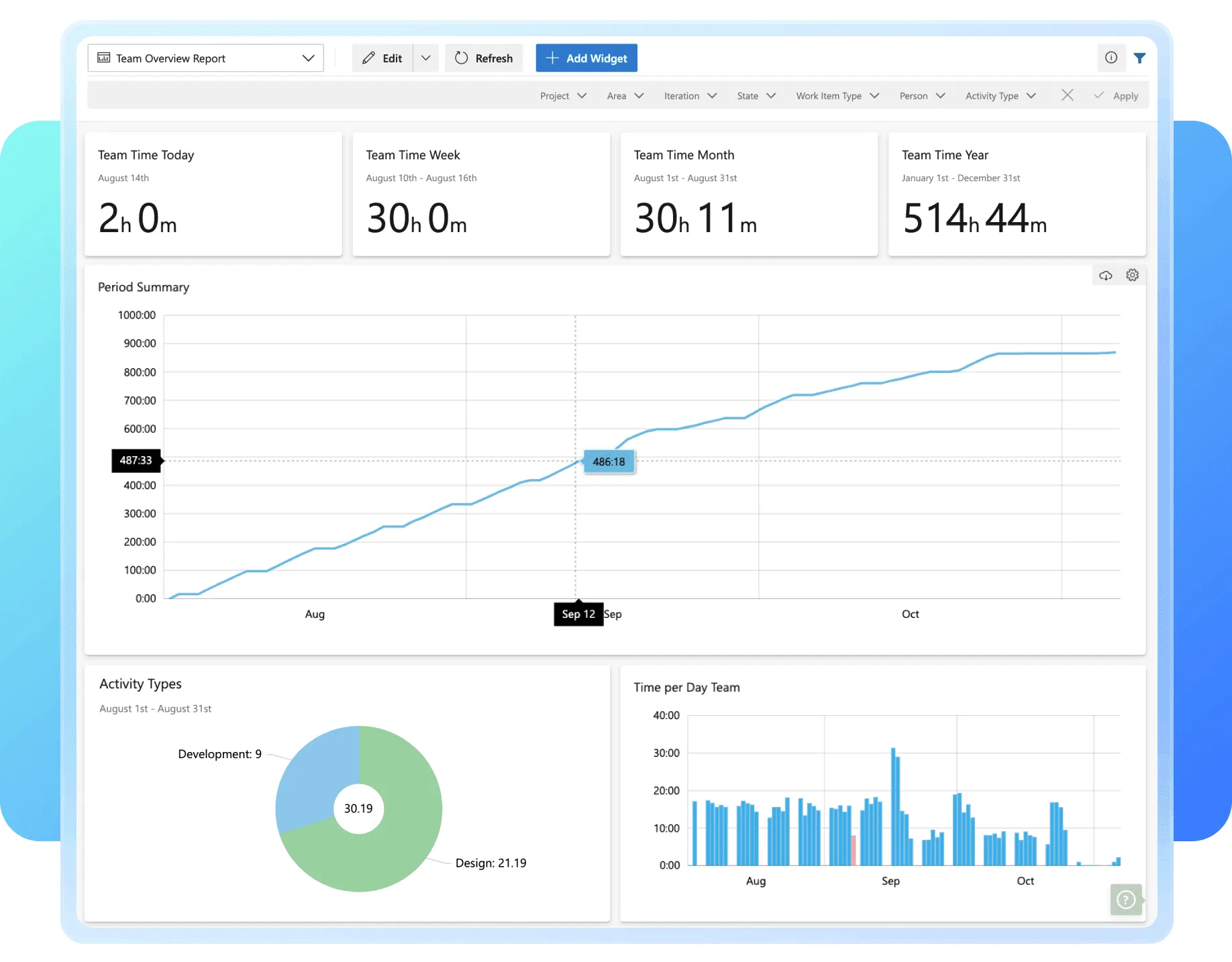Open the Activity Type filter
1232x962 pixels.
1000,96
